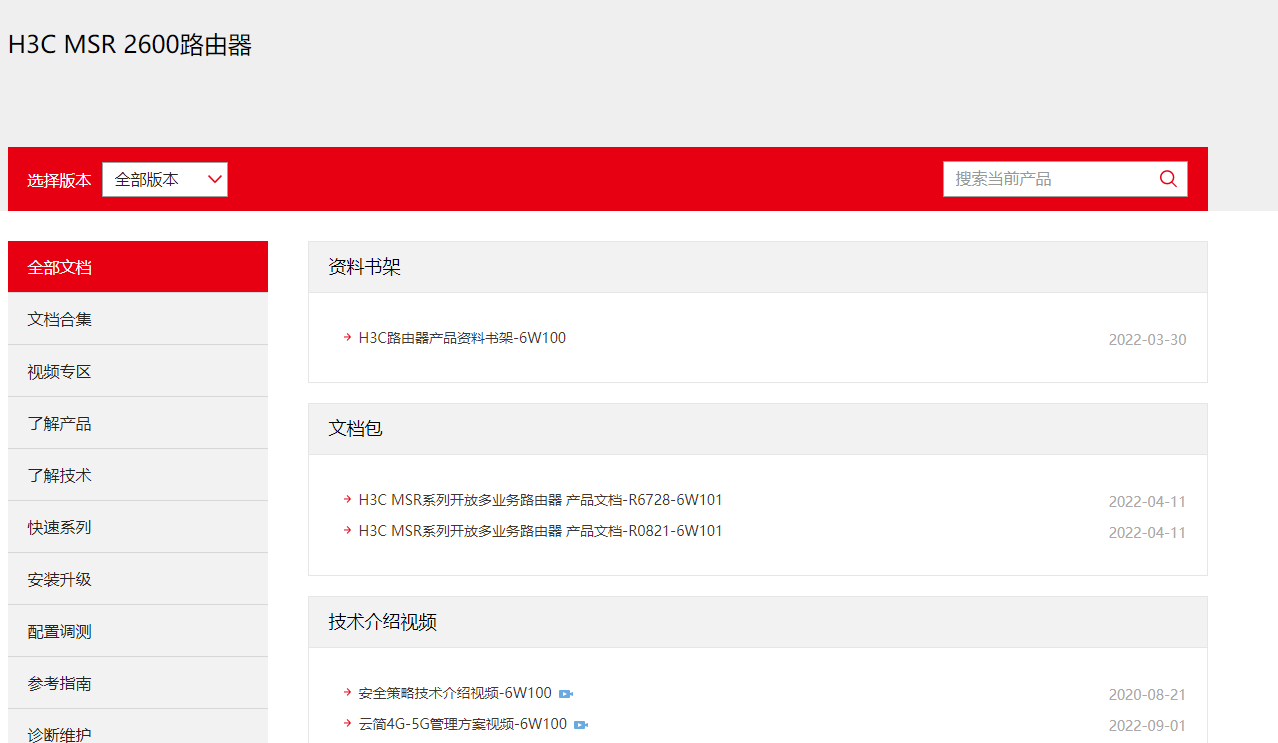The image size is (1278, 743).
Task: Open 文档合集 sidebar category
Action: (x=138, y=319)
